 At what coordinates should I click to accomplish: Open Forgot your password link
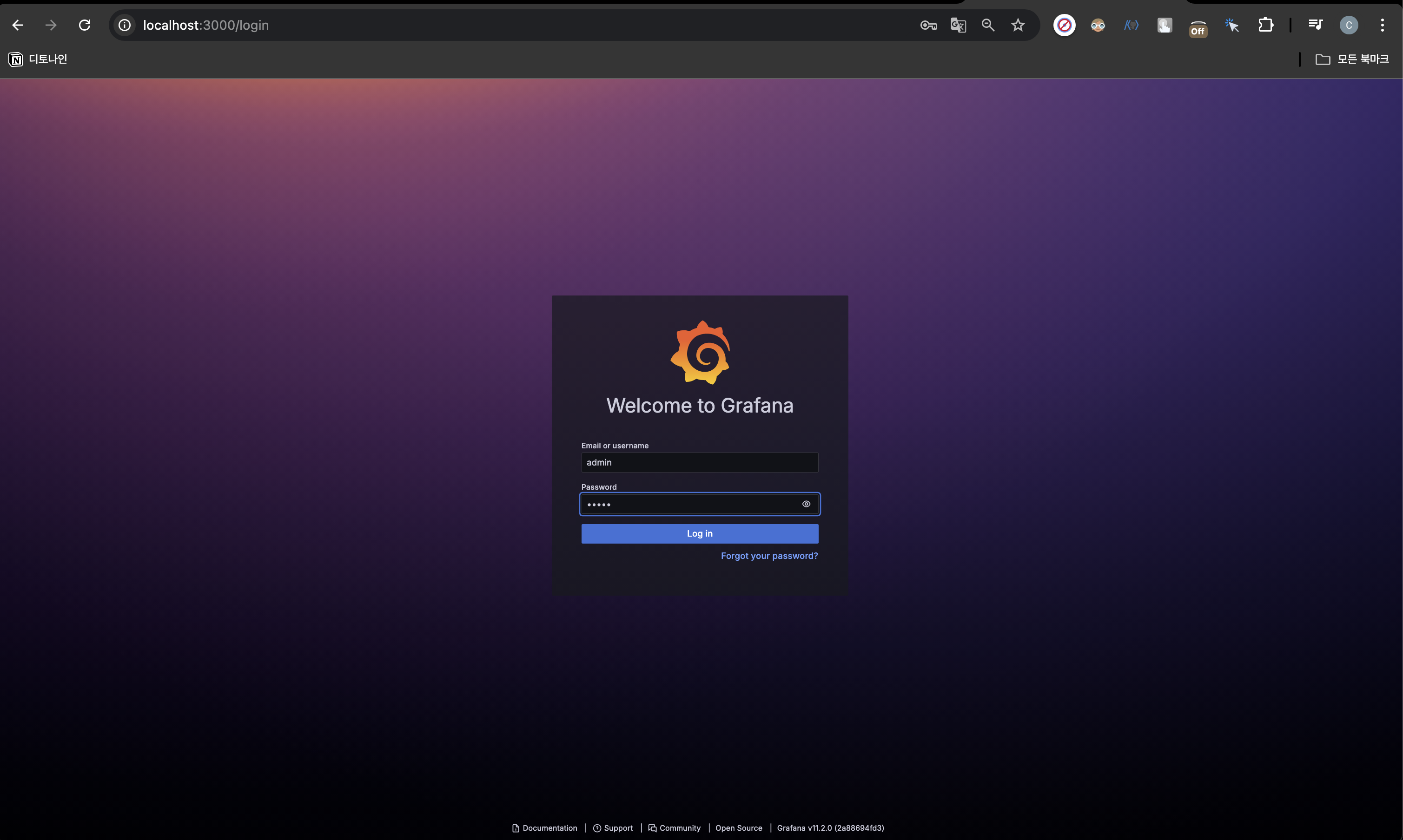pos(768,556)
